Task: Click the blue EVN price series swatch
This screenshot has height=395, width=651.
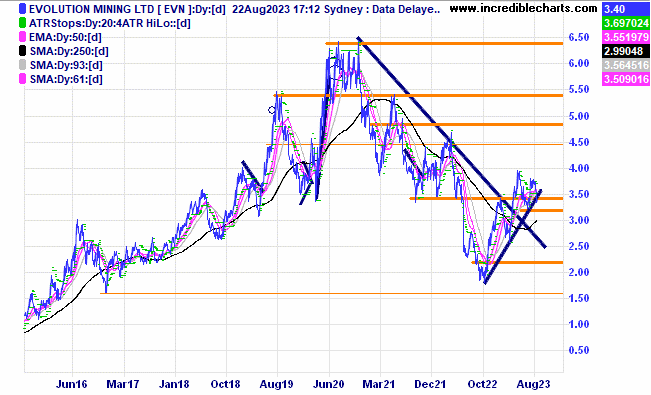Action: [22, 9]
